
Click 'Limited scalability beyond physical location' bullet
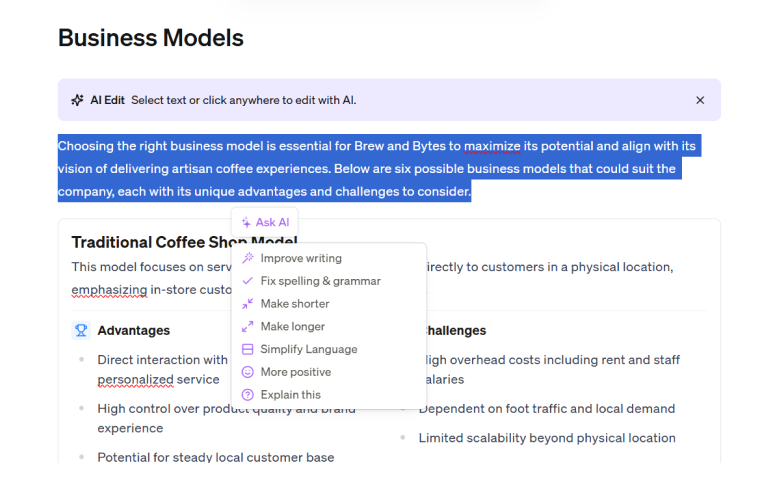[547, 438]
